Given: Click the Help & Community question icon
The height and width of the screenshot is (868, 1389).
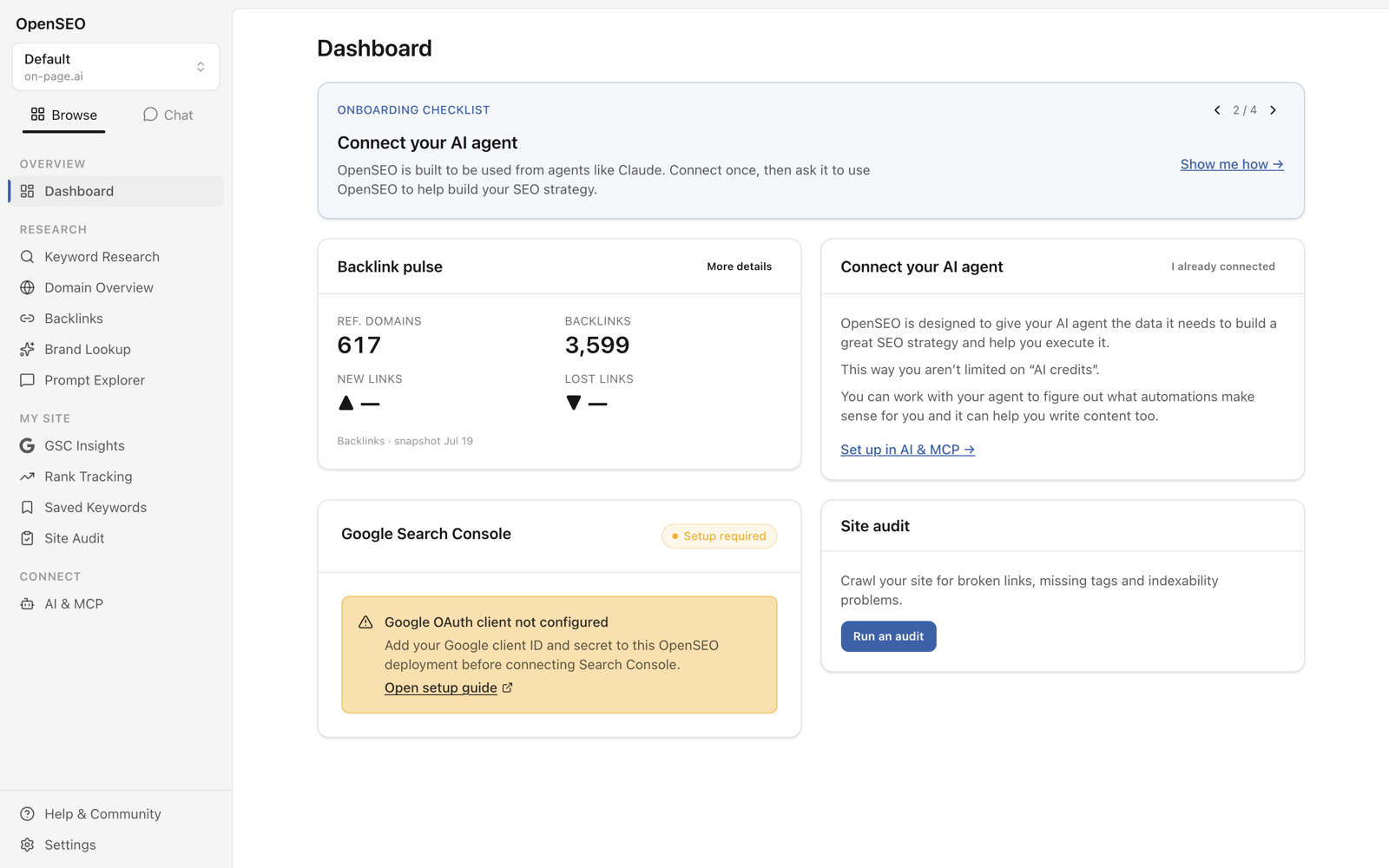Looking at the screenshot, I should [x=27, y=814].
